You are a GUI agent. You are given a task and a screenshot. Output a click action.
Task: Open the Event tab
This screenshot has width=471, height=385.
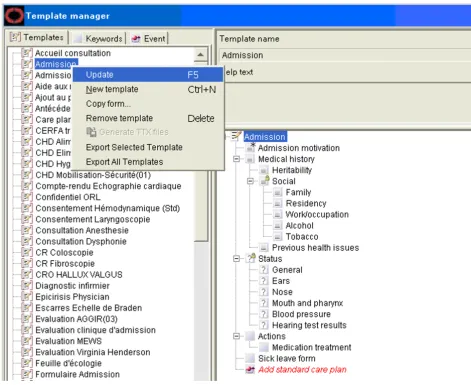[x=149, y=39]
